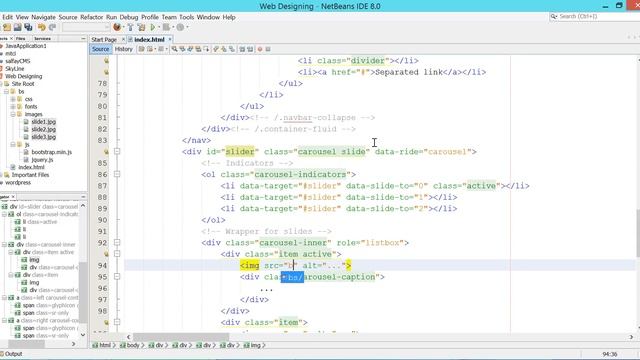
Task: Click the Debug Project toolbar icon
Action: coord(166,27)
